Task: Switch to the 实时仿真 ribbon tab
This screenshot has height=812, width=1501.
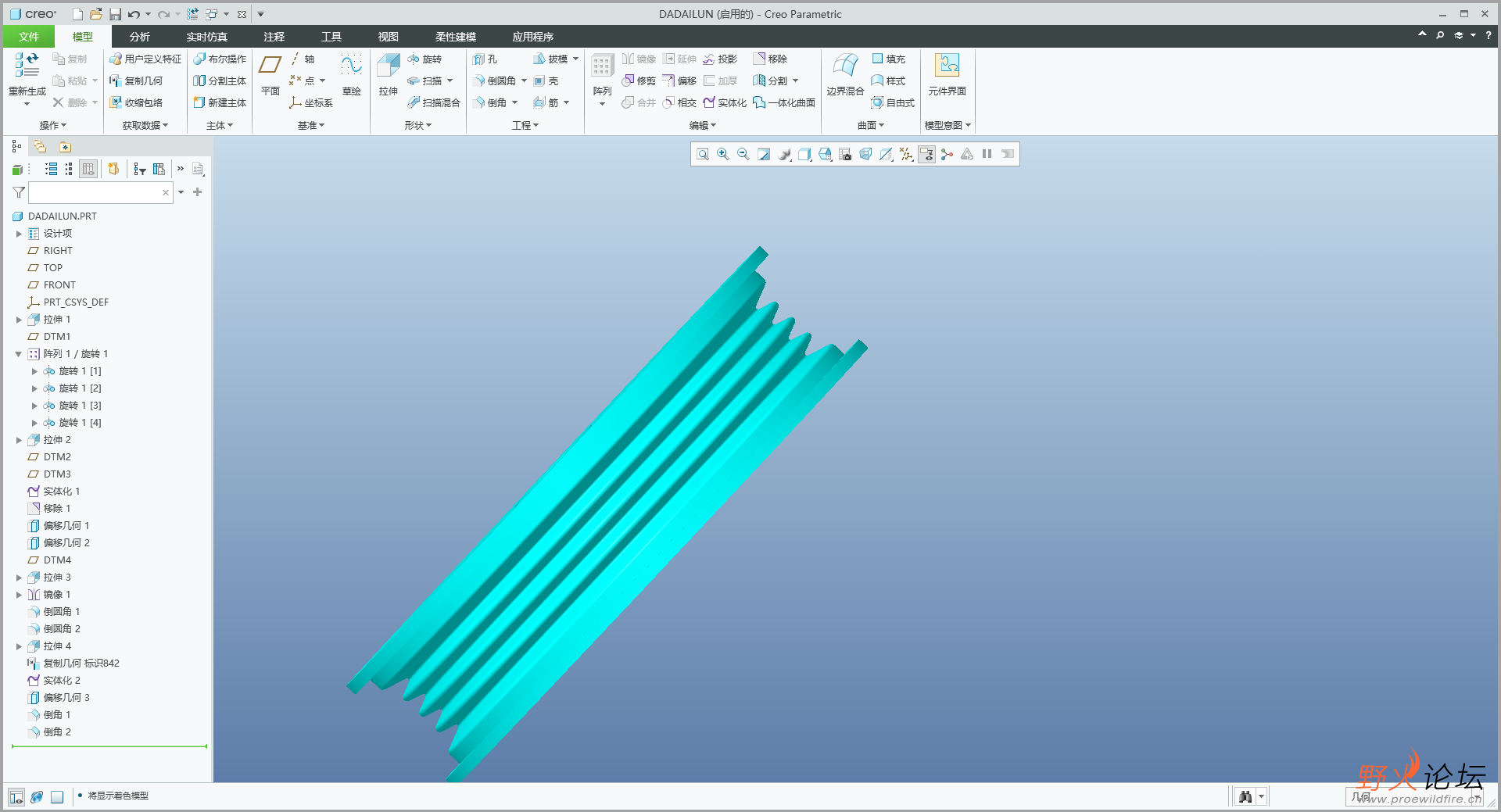Action: [x=207, y=37]
